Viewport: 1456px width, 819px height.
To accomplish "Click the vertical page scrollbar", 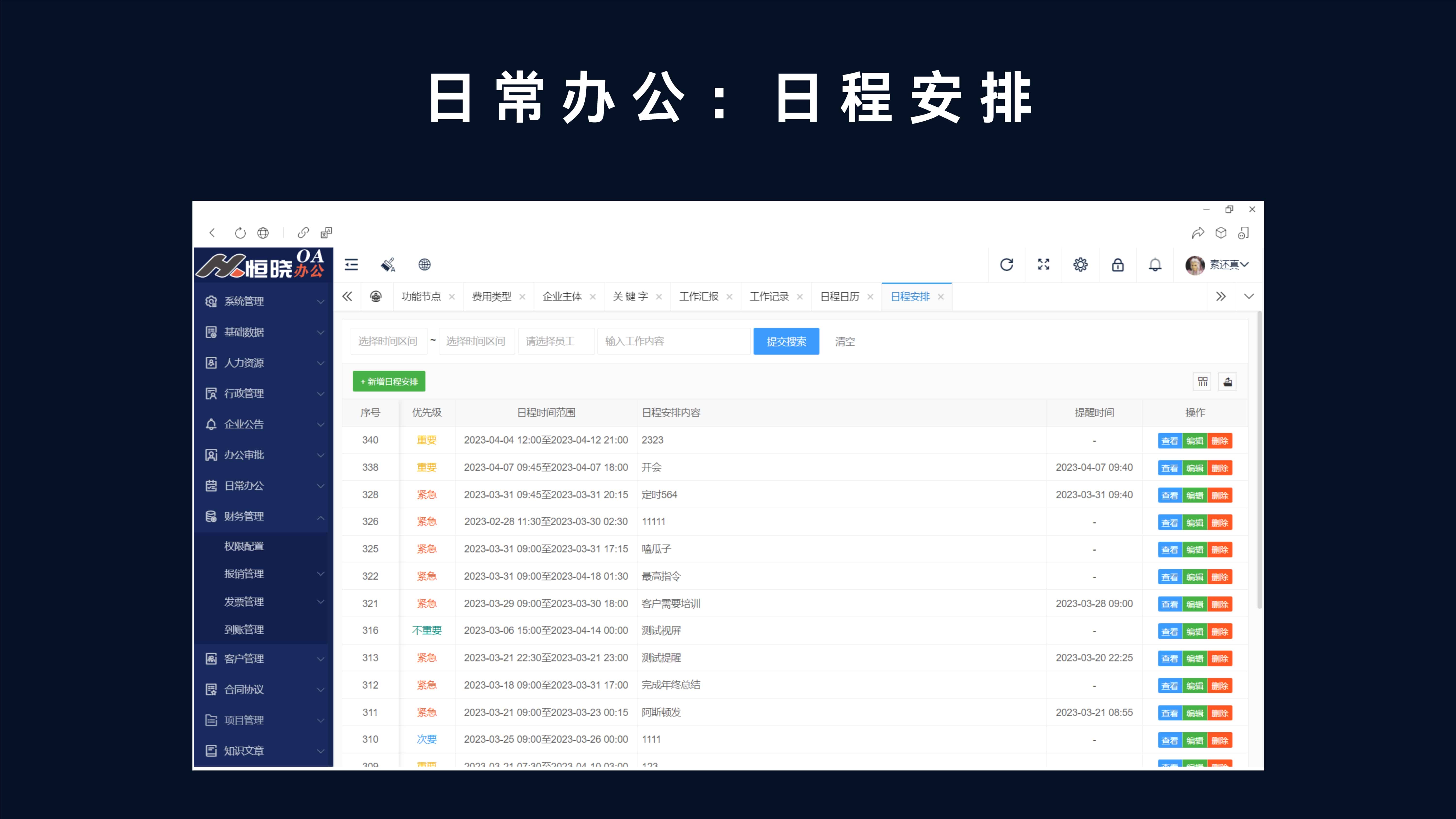I will [1259, 460].
